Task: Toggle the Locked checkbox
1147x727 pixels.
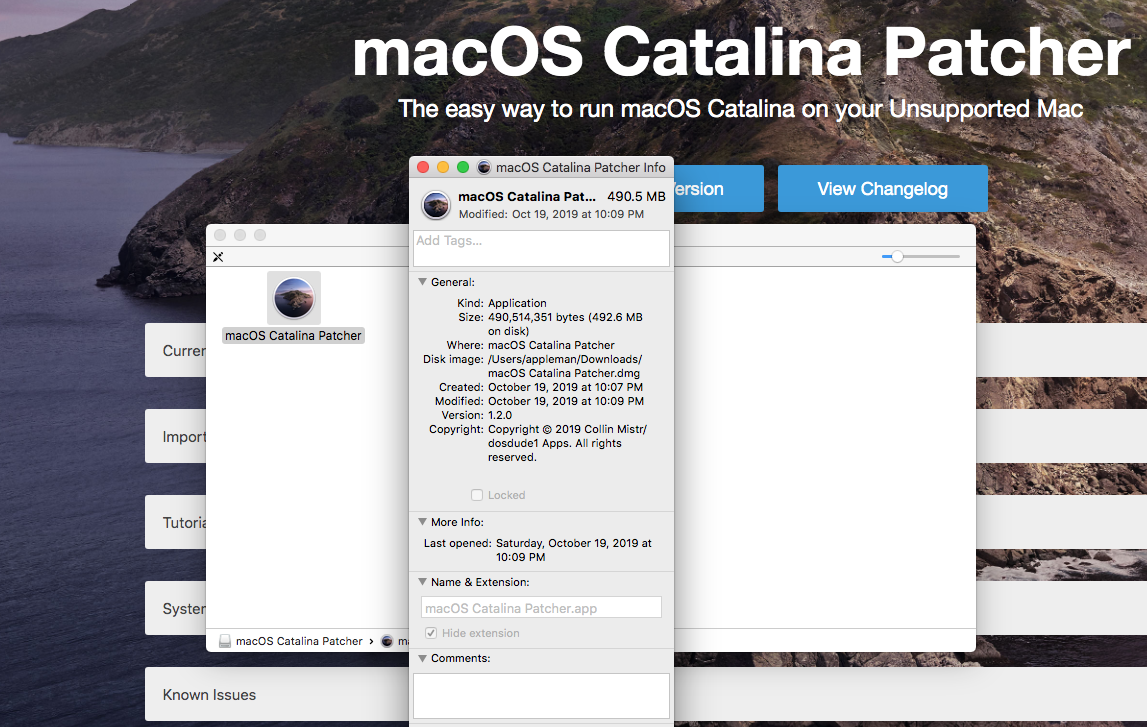Action: (477, 495)
